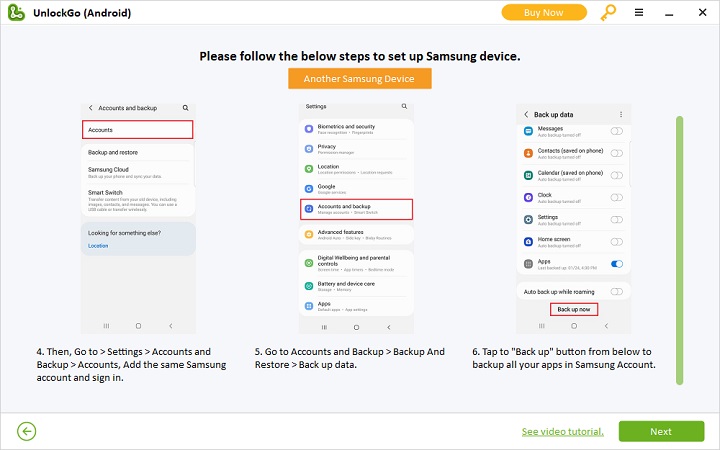
Task: Toggle the Apps backup switch
Action: tap(616, 264)
